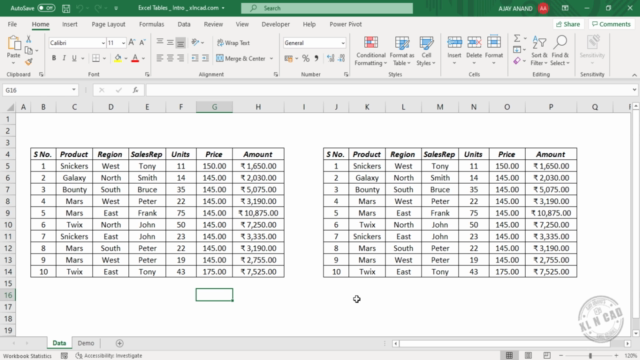Toggle Merge & Center
This screenshot has width=640, height=360.
coord(241,58)
